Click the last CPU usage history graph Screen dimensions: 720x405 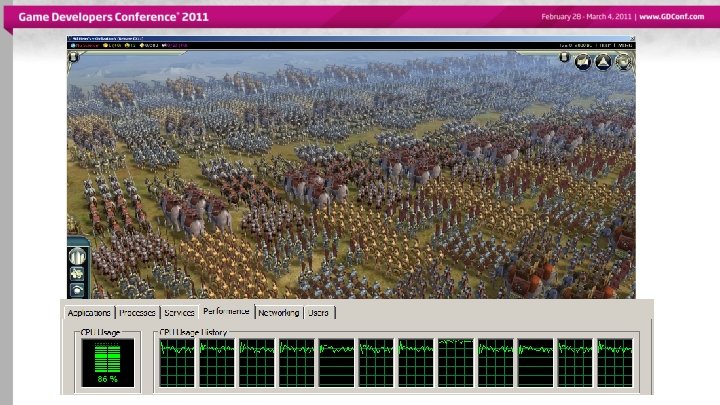[615, 363]
